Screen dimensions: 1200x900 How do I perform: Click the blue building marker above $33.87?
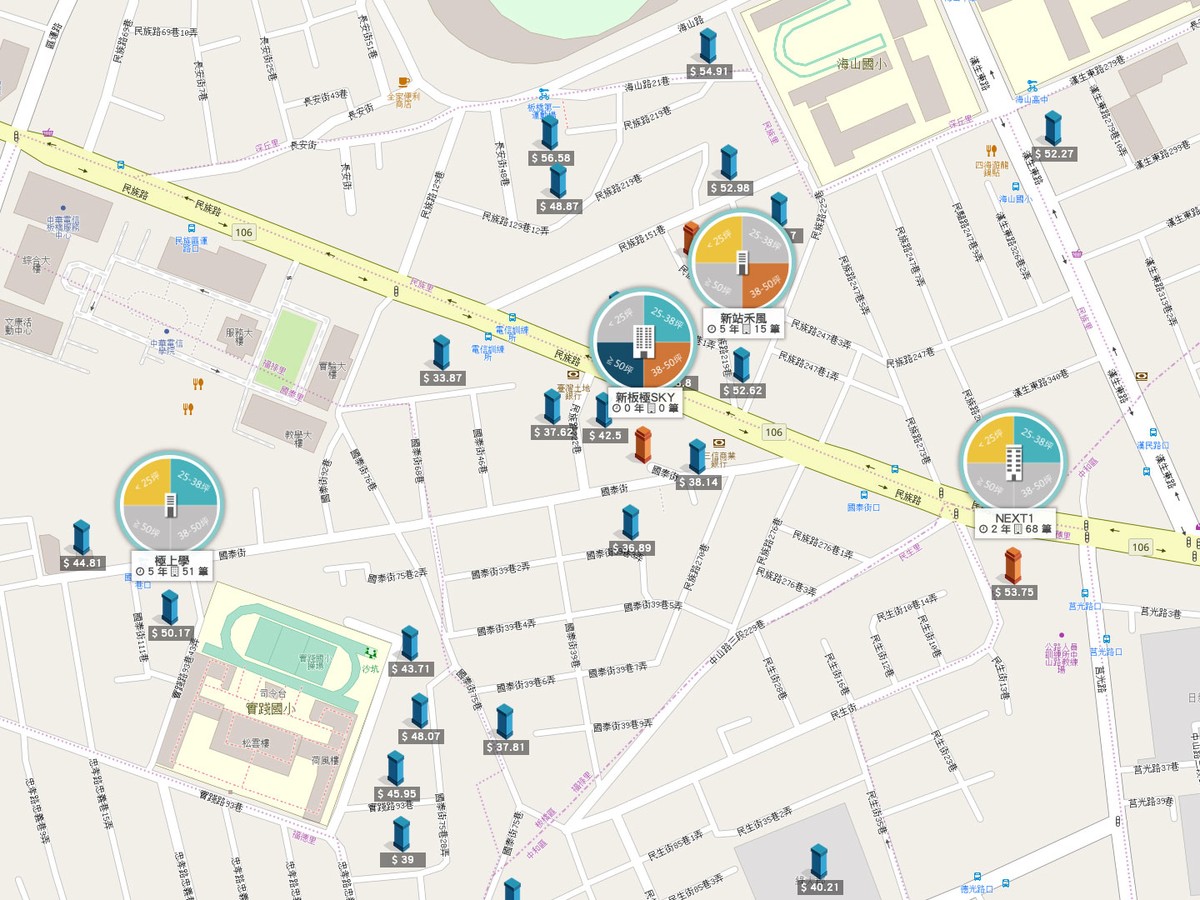441,352
